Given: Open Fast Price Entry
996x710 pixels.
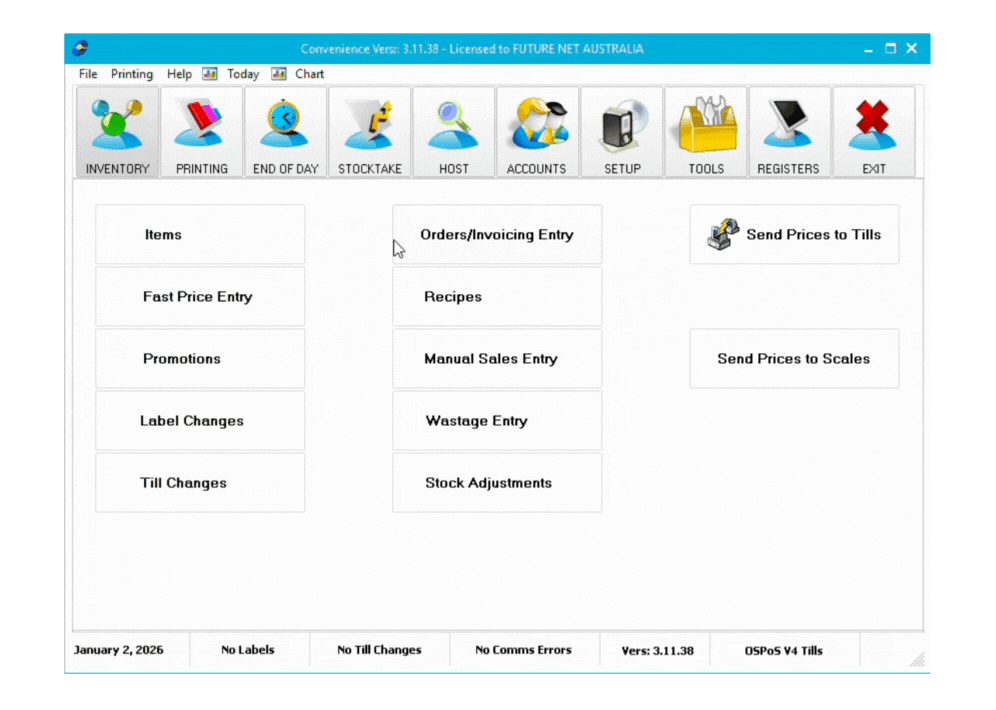Looking at the screenshot, I should click(x=200, y=297).
